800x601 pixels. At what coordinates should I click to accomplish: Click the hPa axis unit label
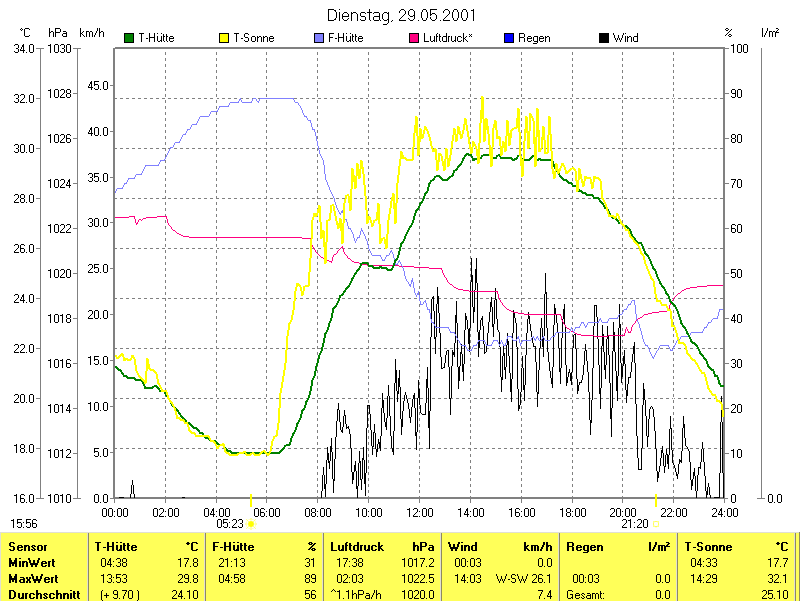pyautogui.click(x=58, y=33)
